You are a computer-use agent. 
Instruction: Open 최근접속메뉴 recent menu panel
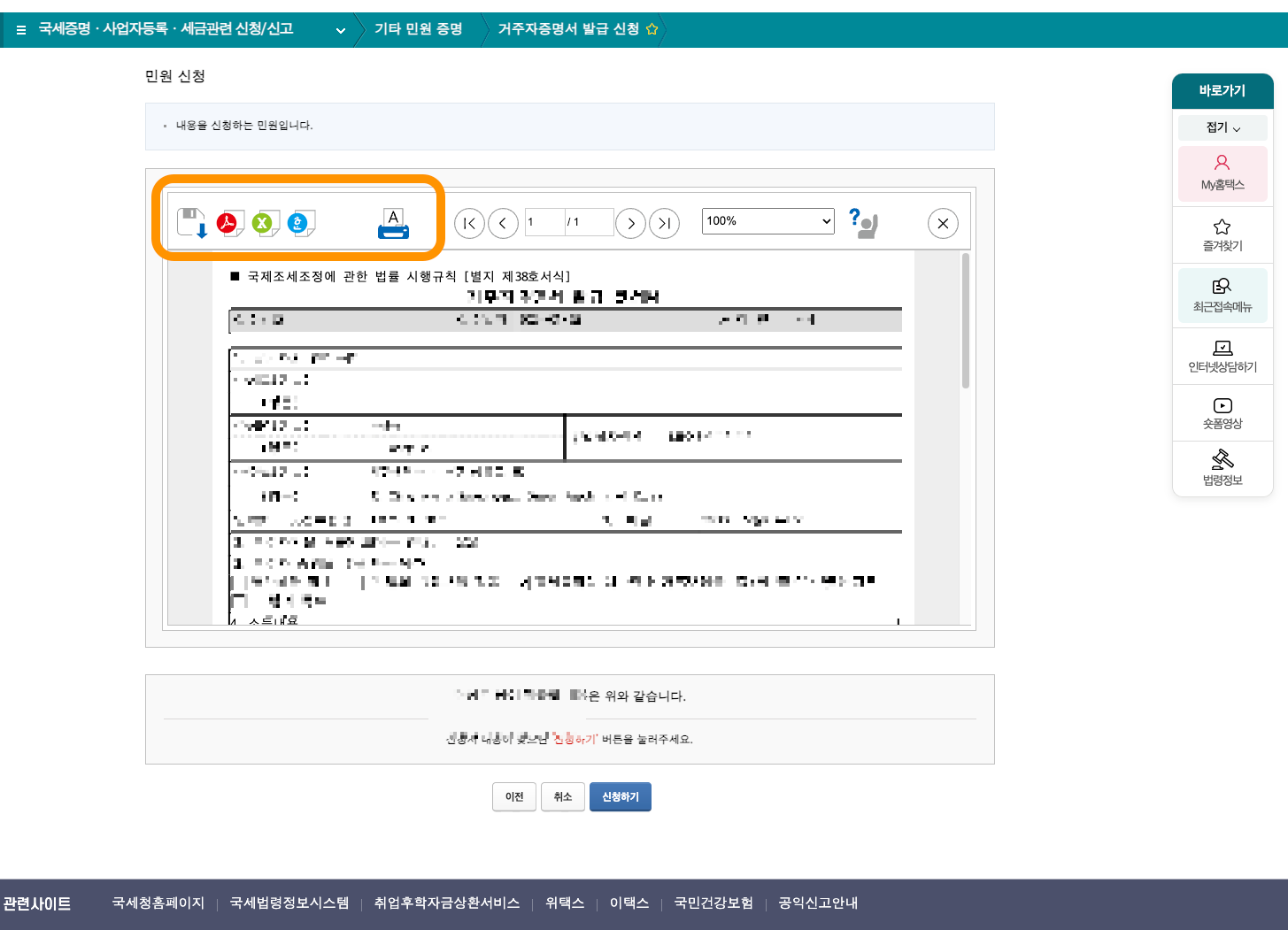click(x=1222, y=296)
